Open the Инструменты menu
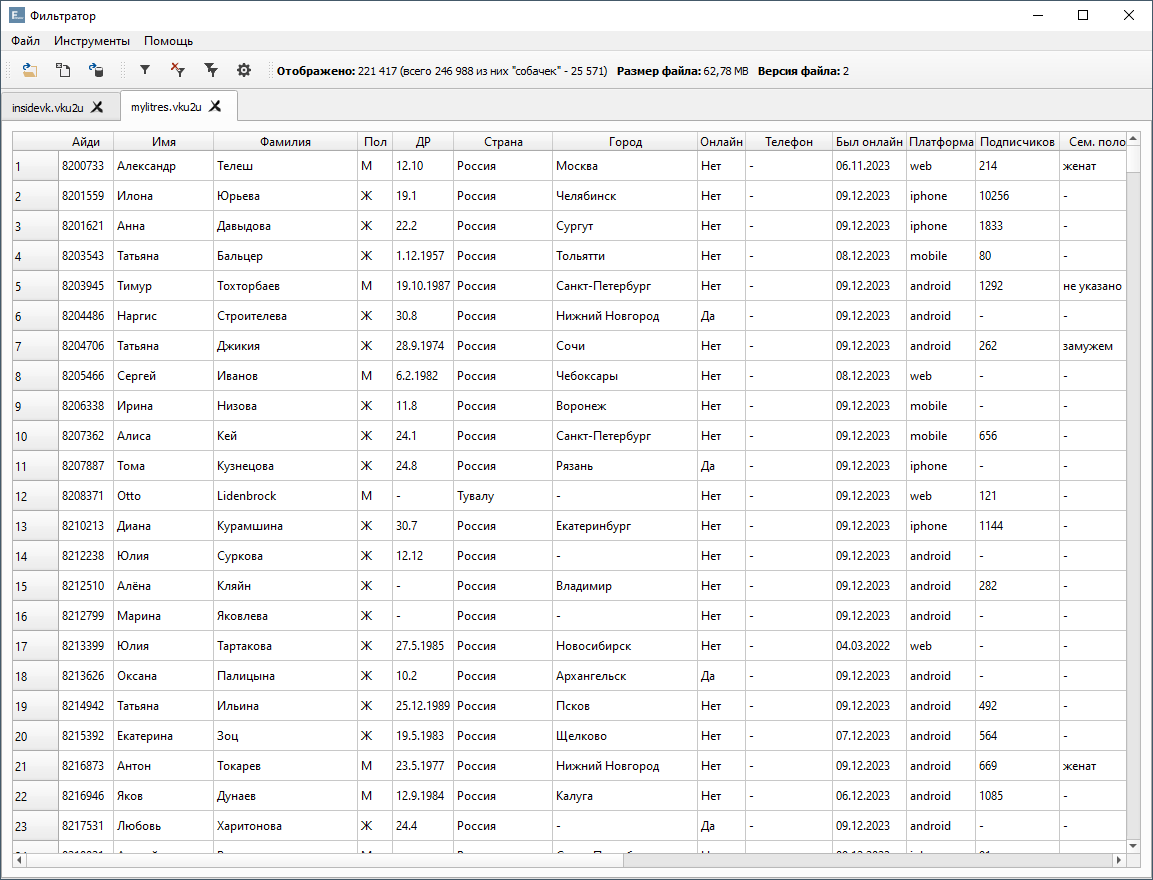1153x880 pixels. click(x=92, y=41)
